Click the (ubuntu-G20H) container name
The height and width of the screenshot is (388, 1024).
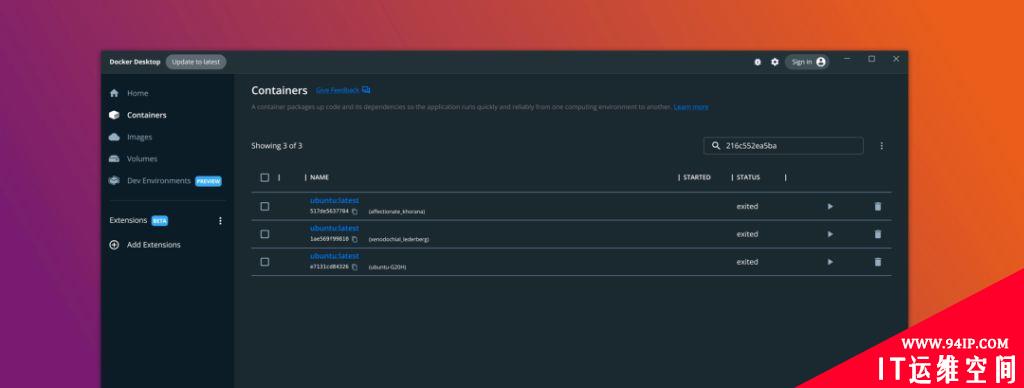pos(387,267)
